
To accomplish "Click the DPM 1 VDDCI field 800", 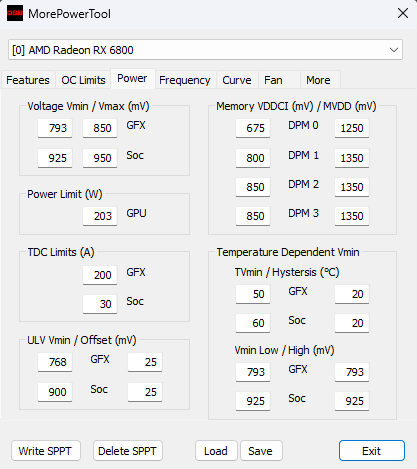I will pyautogui.click(x=253, y=158).
